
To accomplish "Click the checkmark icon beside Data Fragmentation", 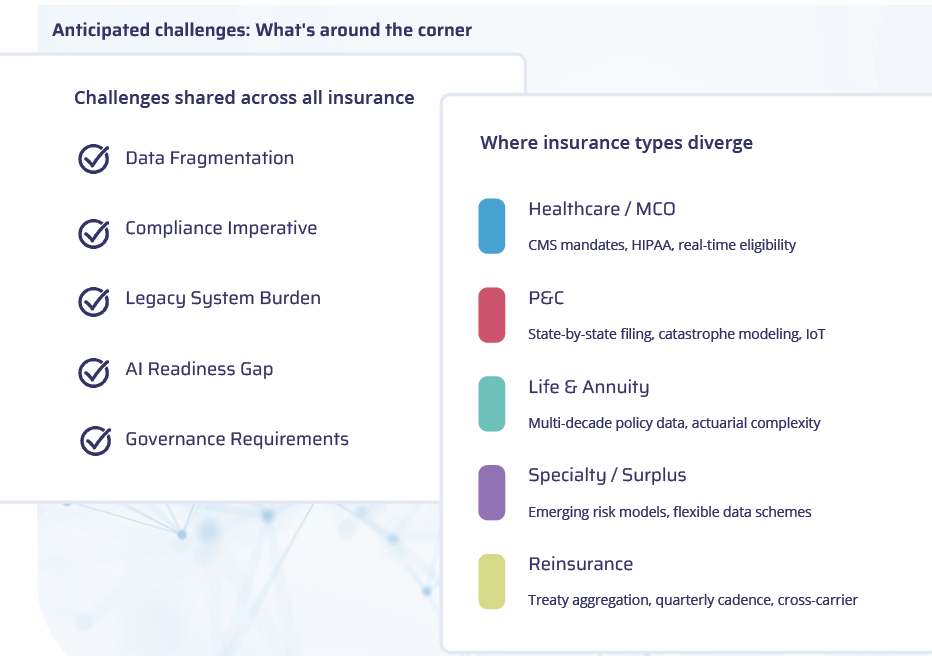I will click(94, 159).
